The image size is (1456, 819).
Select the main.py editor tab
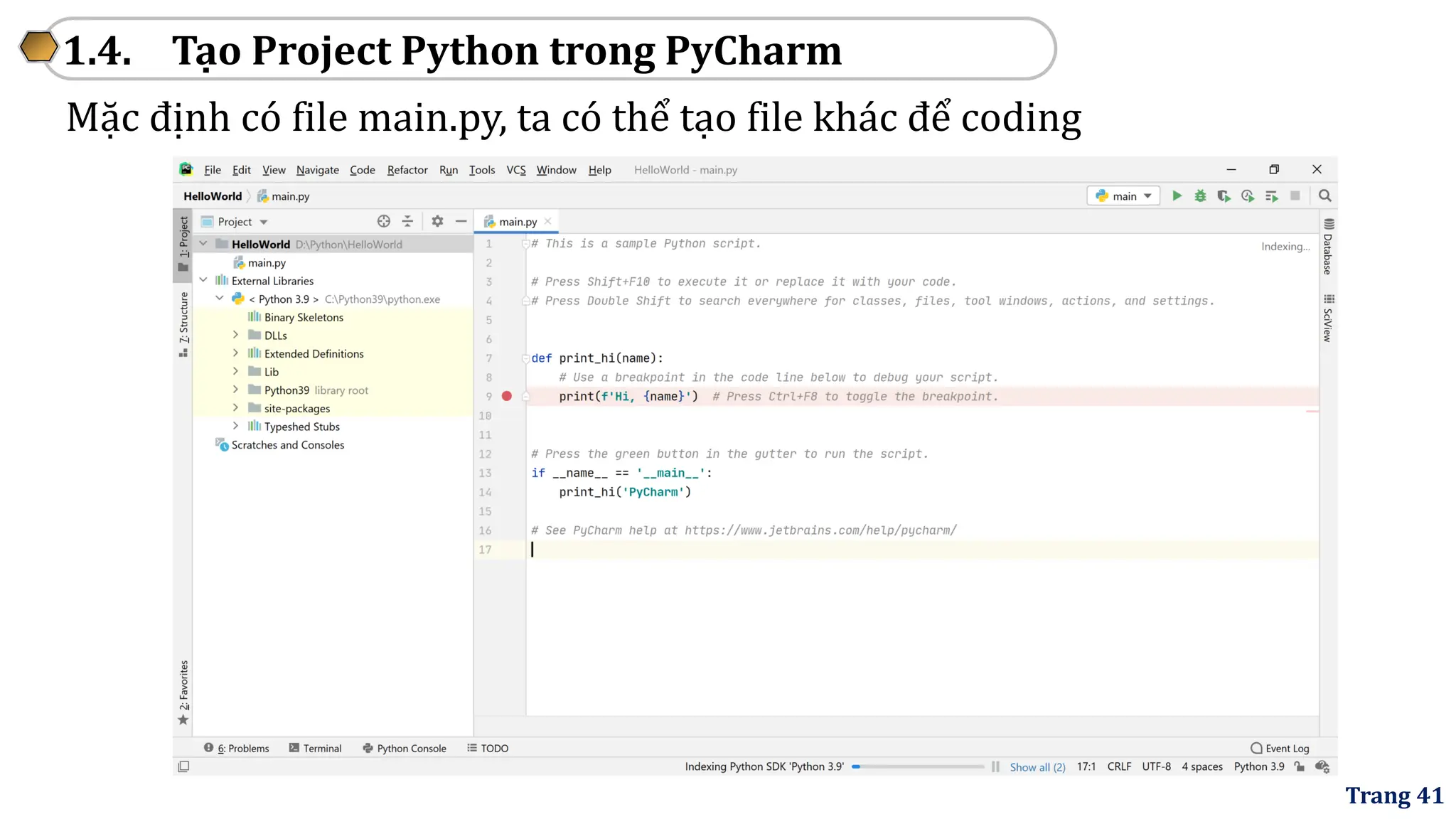pos(518,222)
